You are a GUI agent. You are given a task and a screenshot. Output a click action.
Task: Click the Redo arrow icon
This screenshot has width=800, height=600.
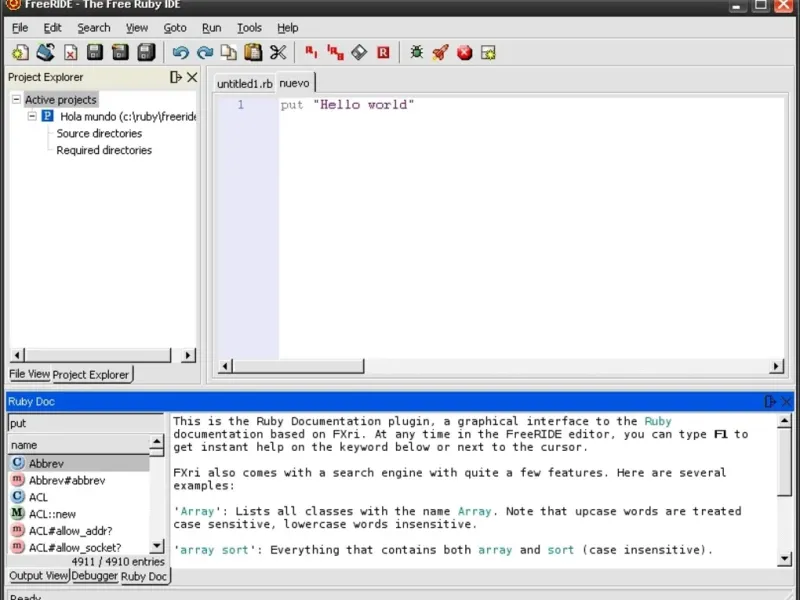(205, 53)
